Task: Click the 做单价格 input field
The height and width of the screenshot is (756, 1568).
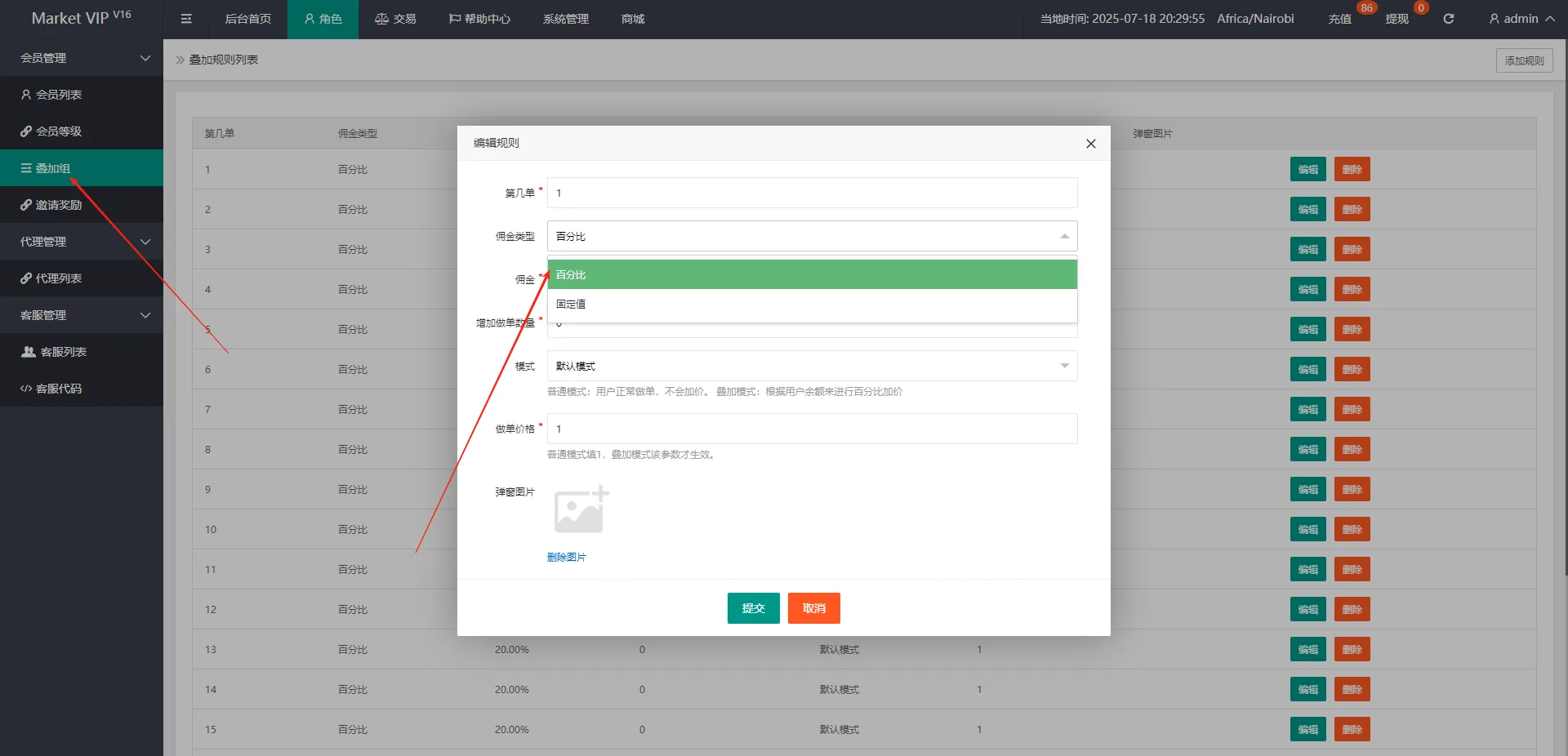Action: [x=812, y=429]
